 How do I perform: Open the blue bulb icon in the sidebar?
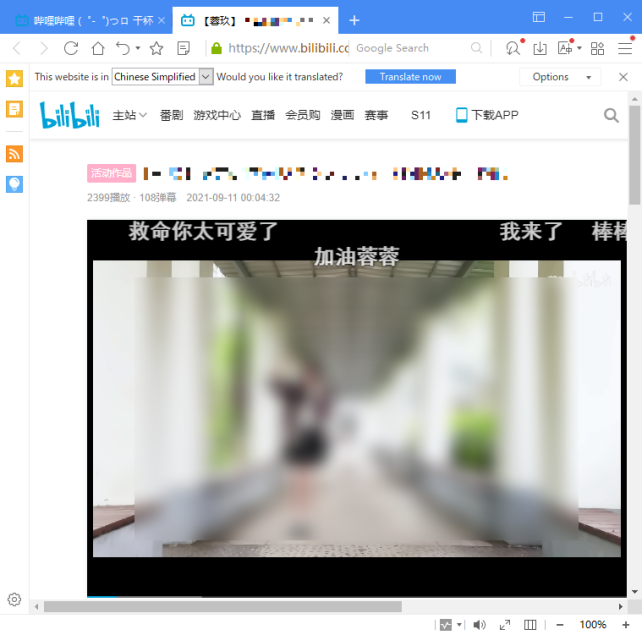[14, 184]
